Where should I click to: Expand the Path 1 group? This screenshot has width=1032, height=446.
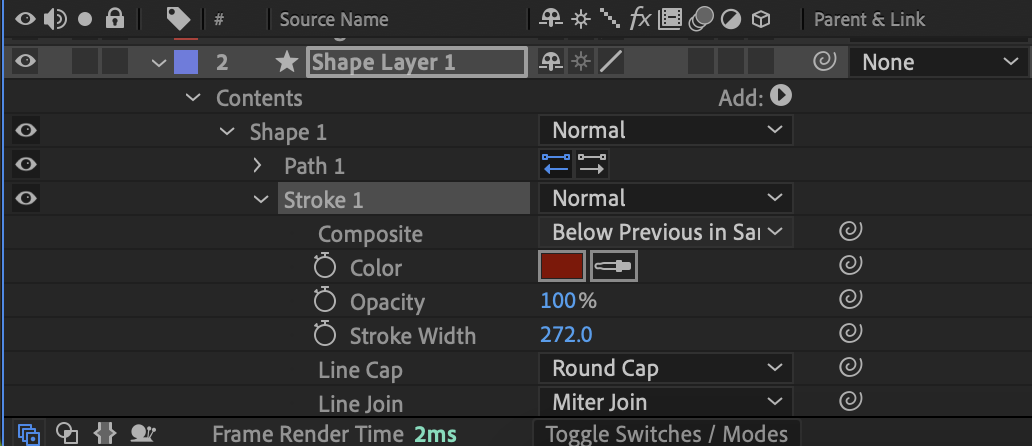257,165
